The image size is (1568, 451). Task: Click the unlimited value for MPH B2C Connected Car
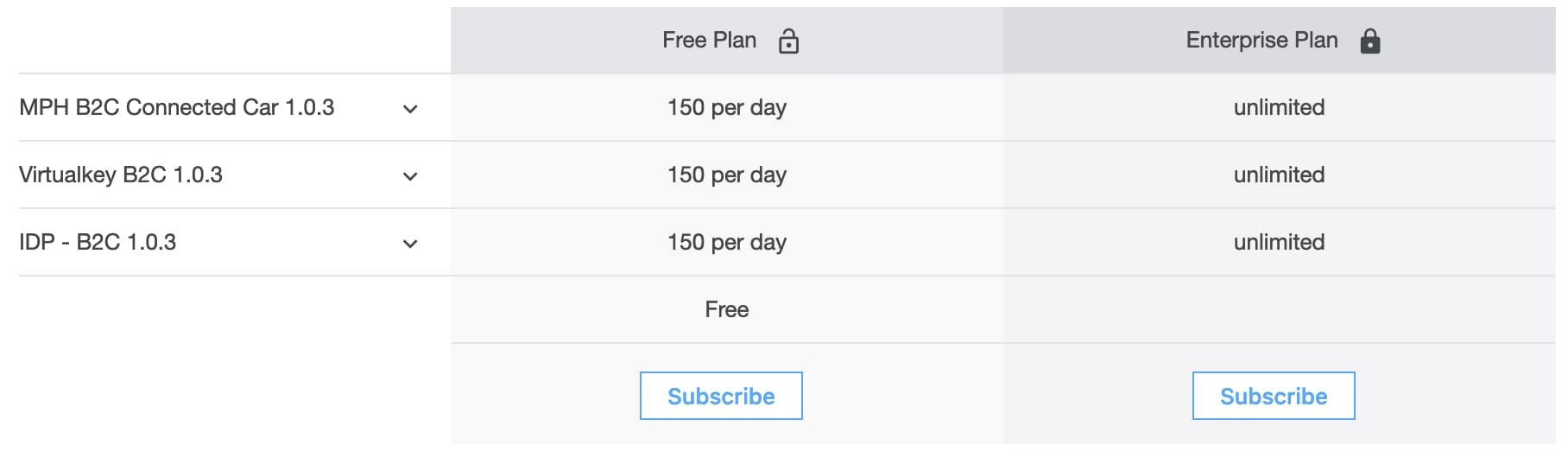tap(1279, 107)
